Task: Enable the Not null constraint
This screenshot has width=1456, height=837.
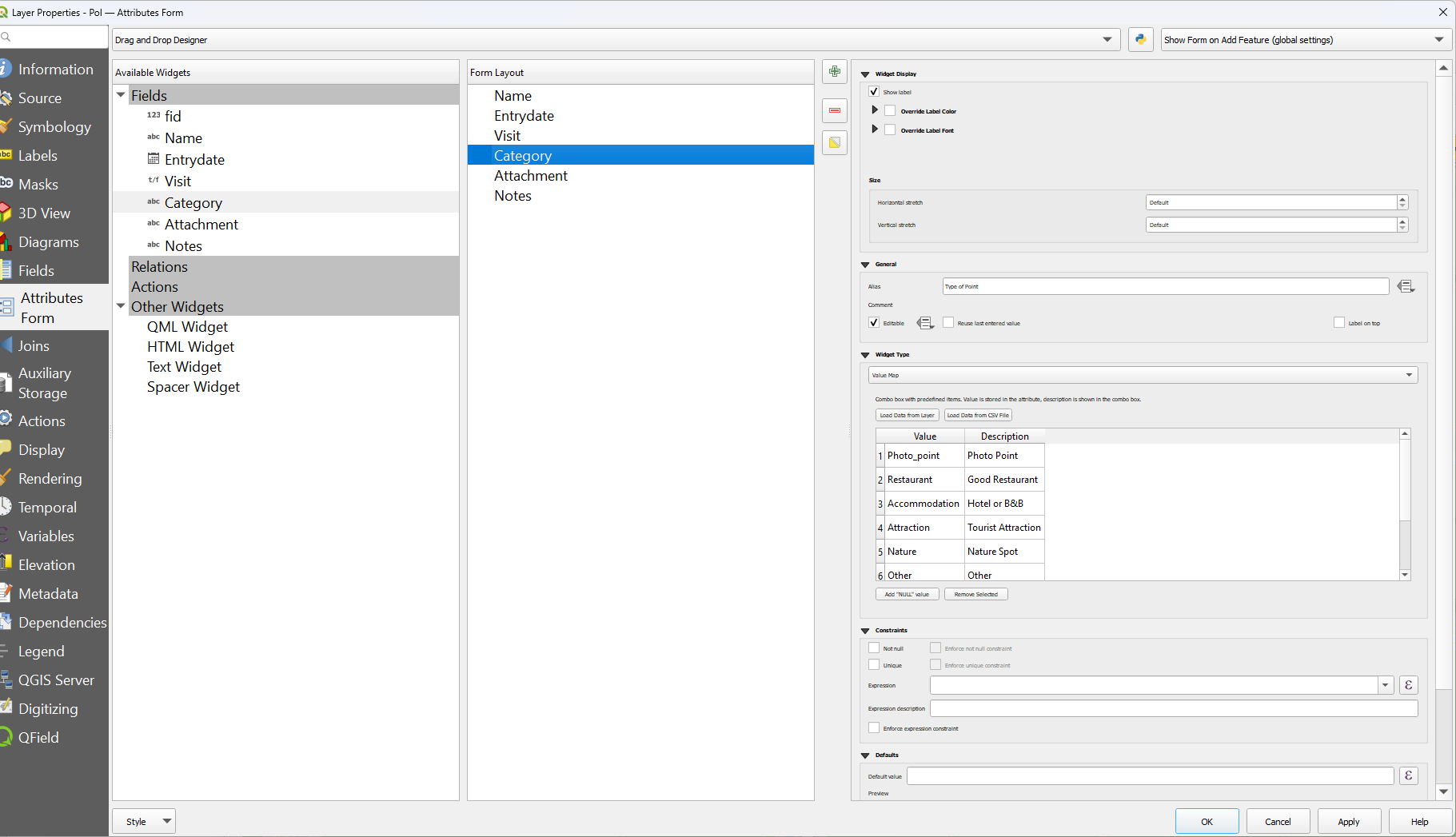Action: (874, 648)
